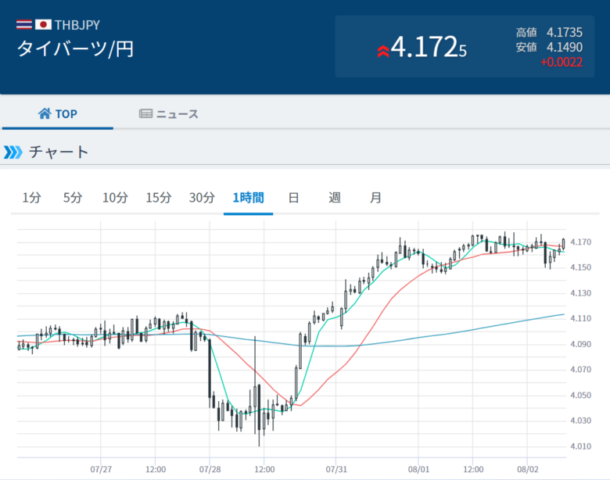
Task: Select the 30分 chart interval
Action: coord(202,198)
